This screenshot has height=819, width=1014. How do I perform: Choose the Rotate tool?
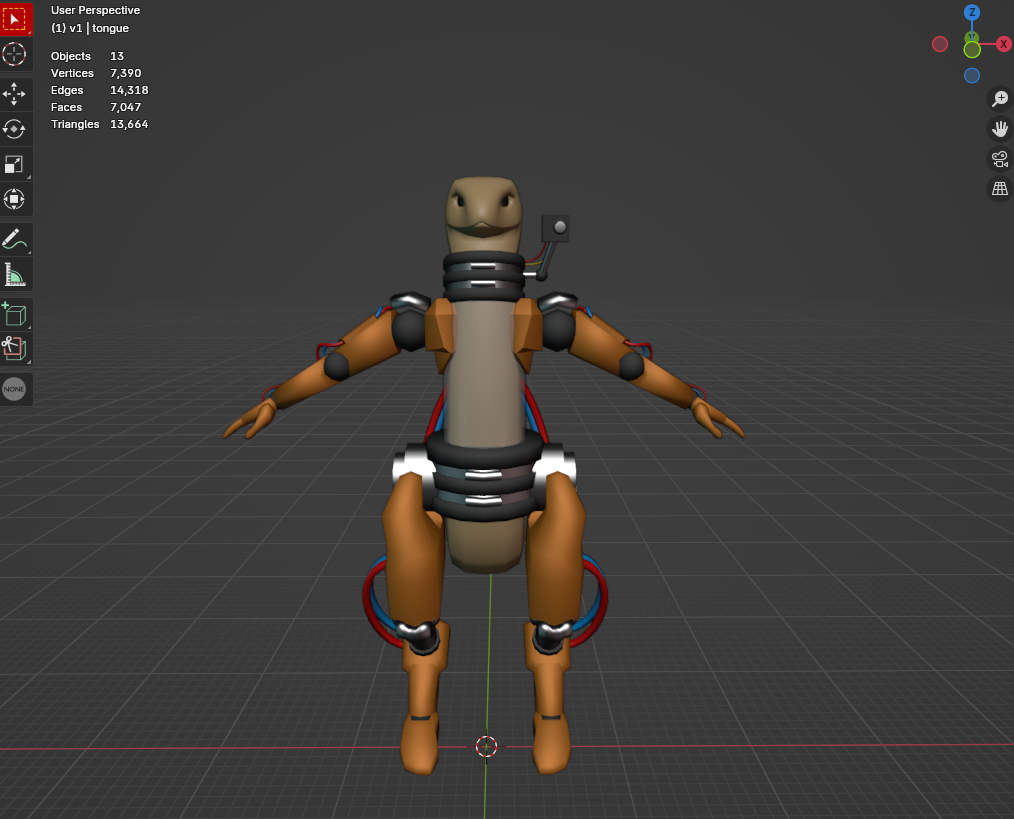pos(15,129)
